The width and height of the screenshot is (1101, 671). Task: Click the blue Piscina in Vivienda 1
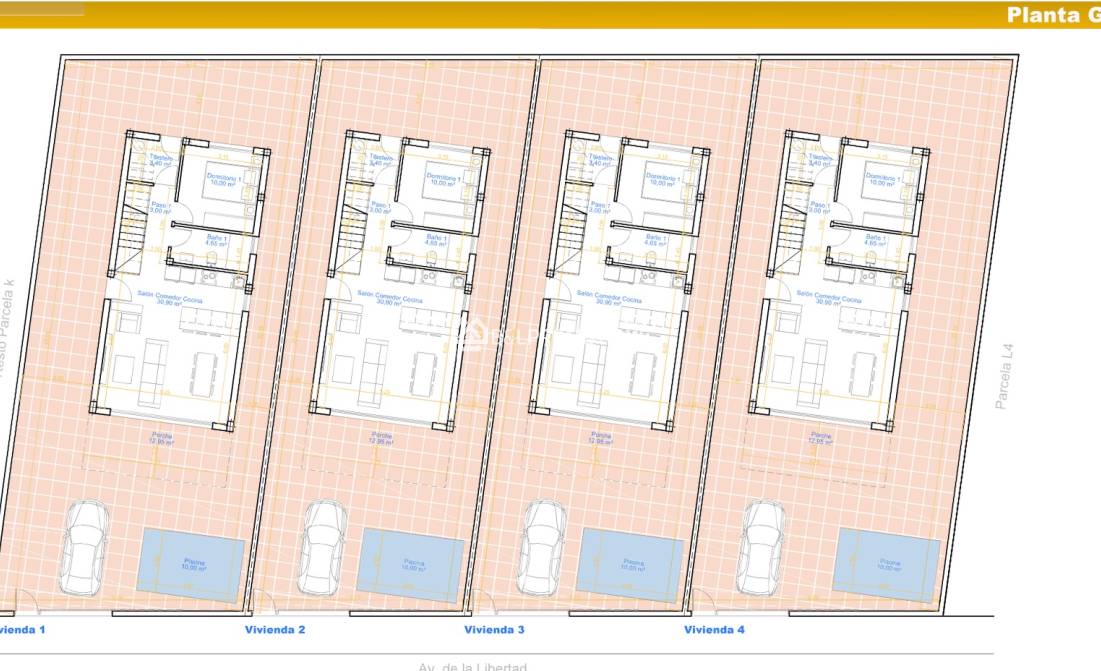pos(192,564)
